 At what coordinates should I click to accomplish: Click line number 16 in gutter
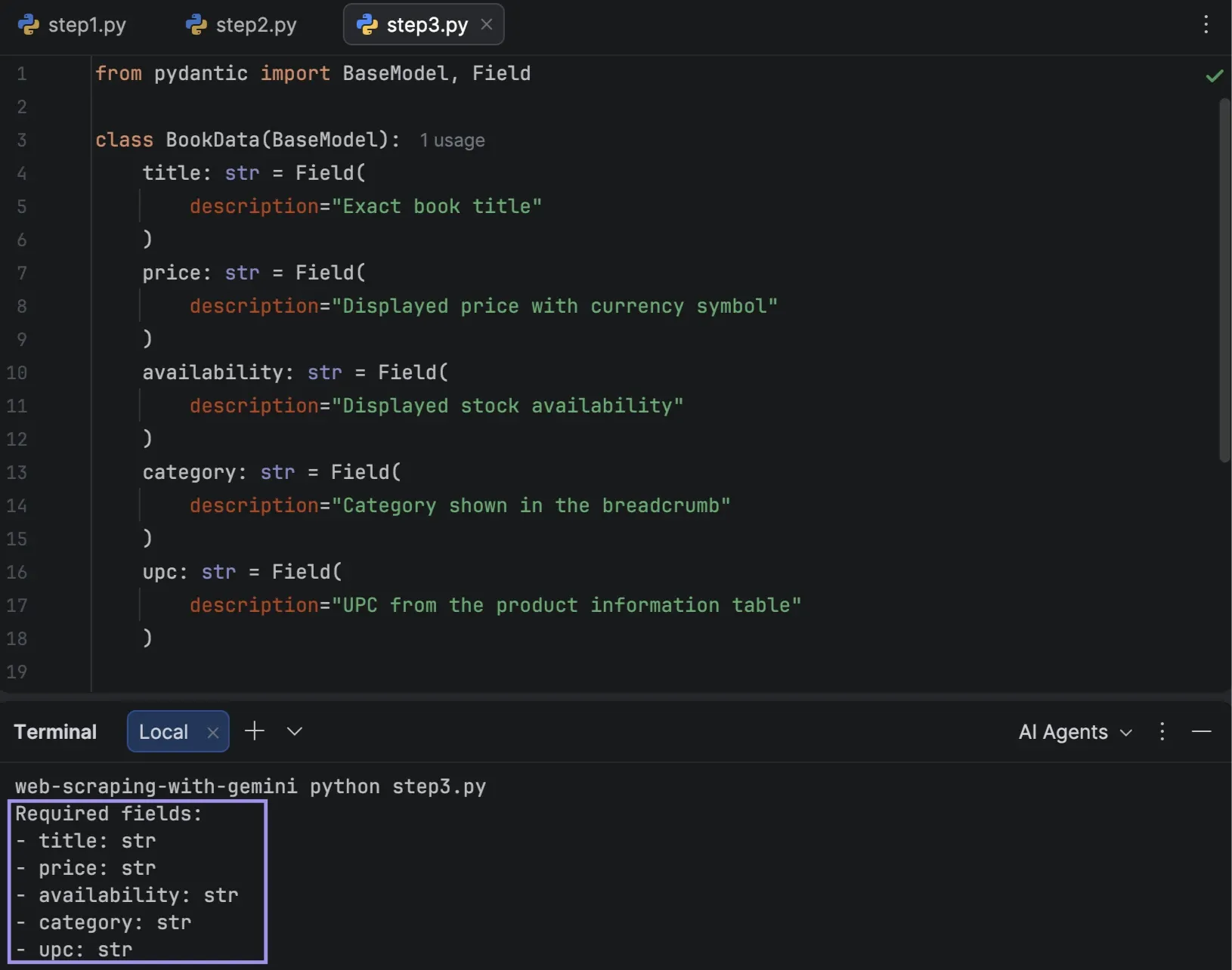tap(17, 572)
